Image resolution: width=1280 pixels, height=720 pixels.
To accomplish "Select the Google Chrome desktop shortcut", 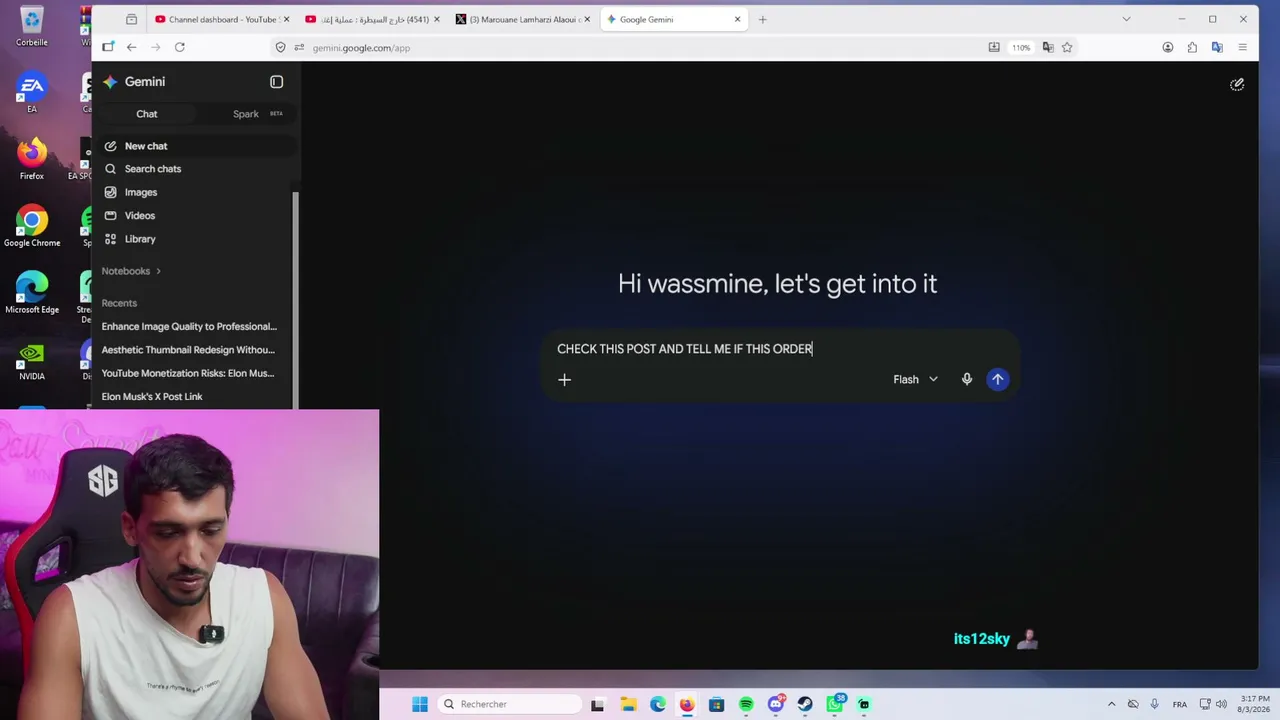I will coord(32,226).
